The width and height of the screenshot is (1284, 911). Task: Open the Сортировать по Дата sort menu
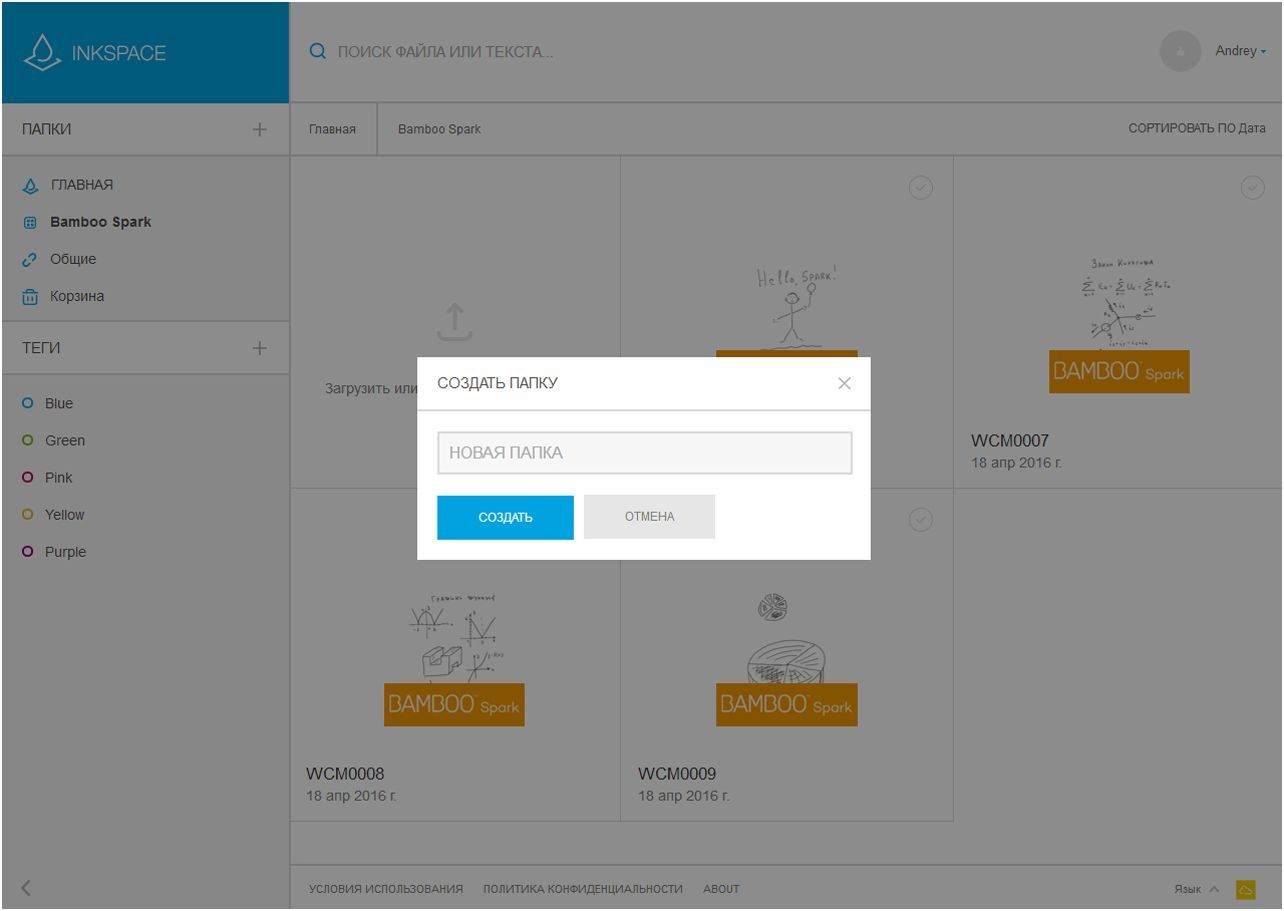click(x=1196, y=129)
